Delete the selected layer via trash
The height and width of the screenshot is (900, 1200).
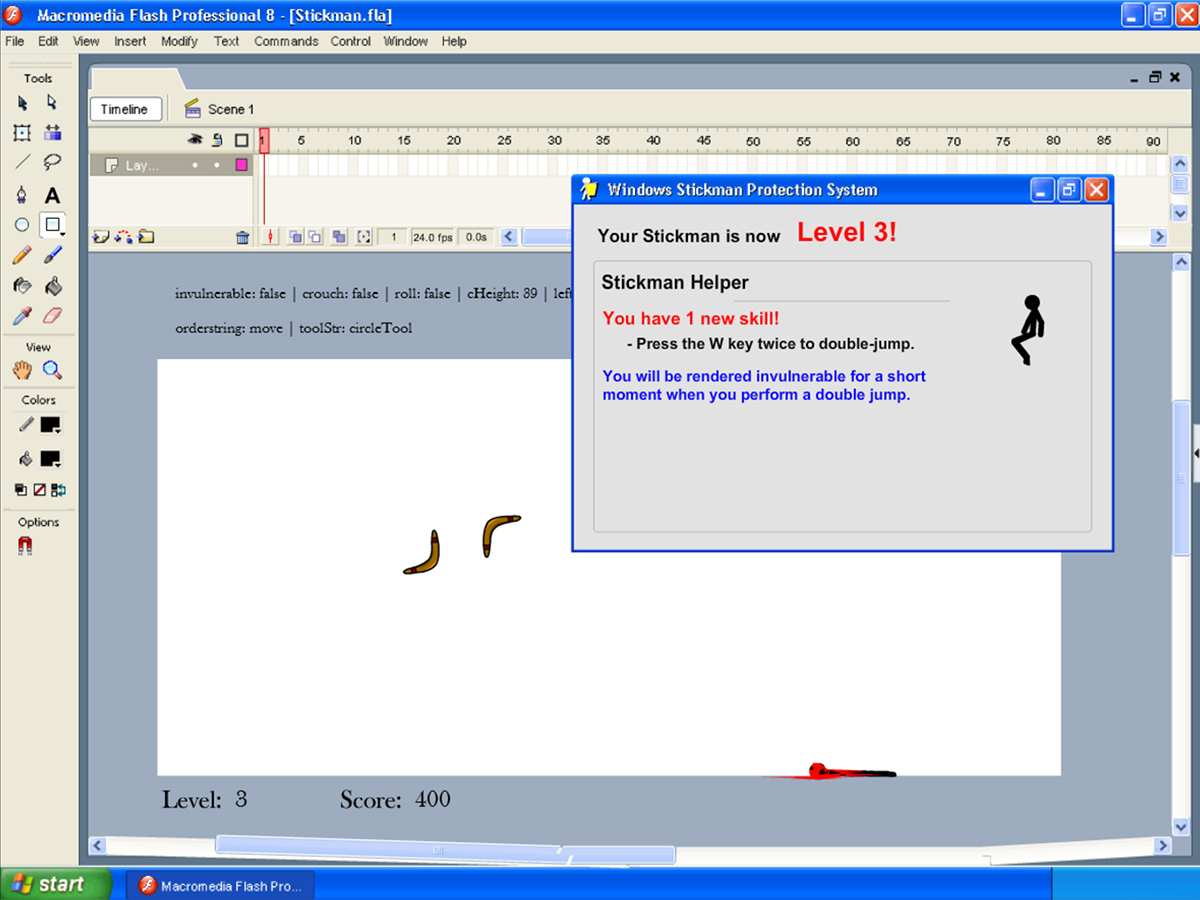pyautogui.click(x=242, y=237)
